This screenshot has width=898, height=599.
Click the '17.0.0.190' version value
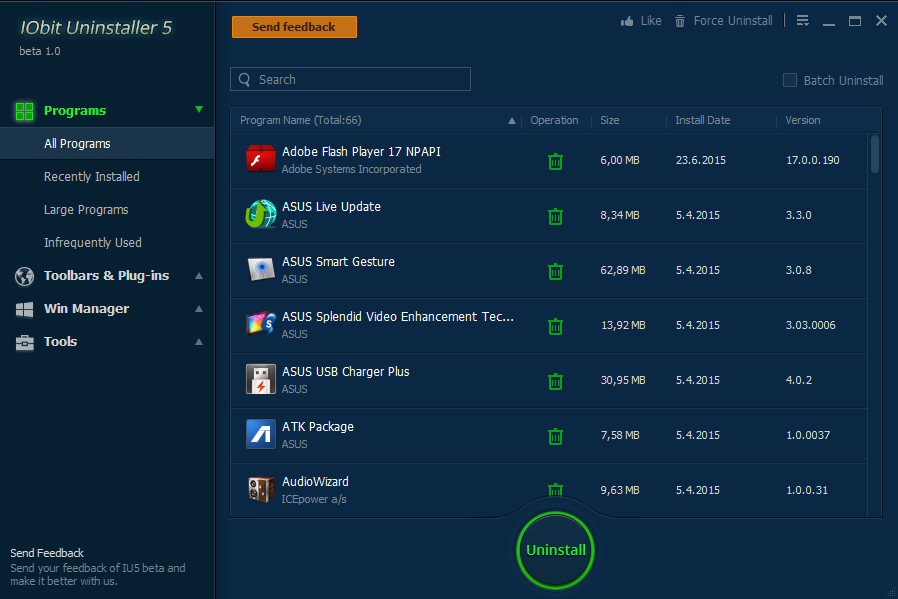click(x=812, y=160)
